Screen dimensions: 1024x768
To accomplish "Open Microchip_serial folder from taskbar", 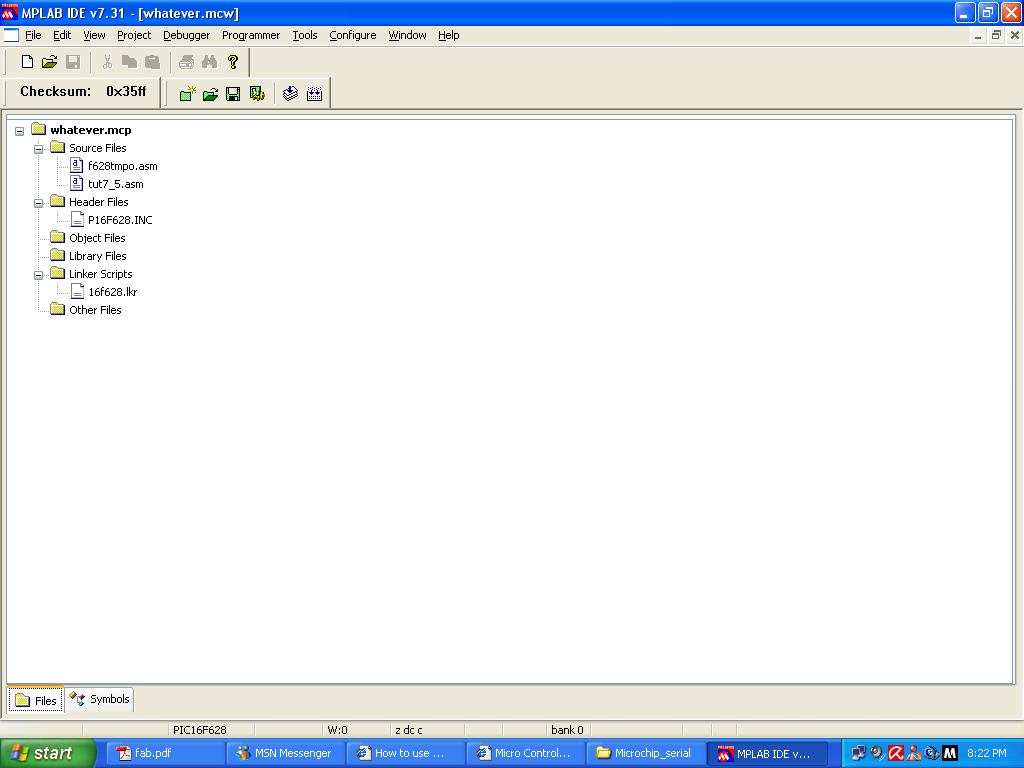I will [x=645, y=753].
